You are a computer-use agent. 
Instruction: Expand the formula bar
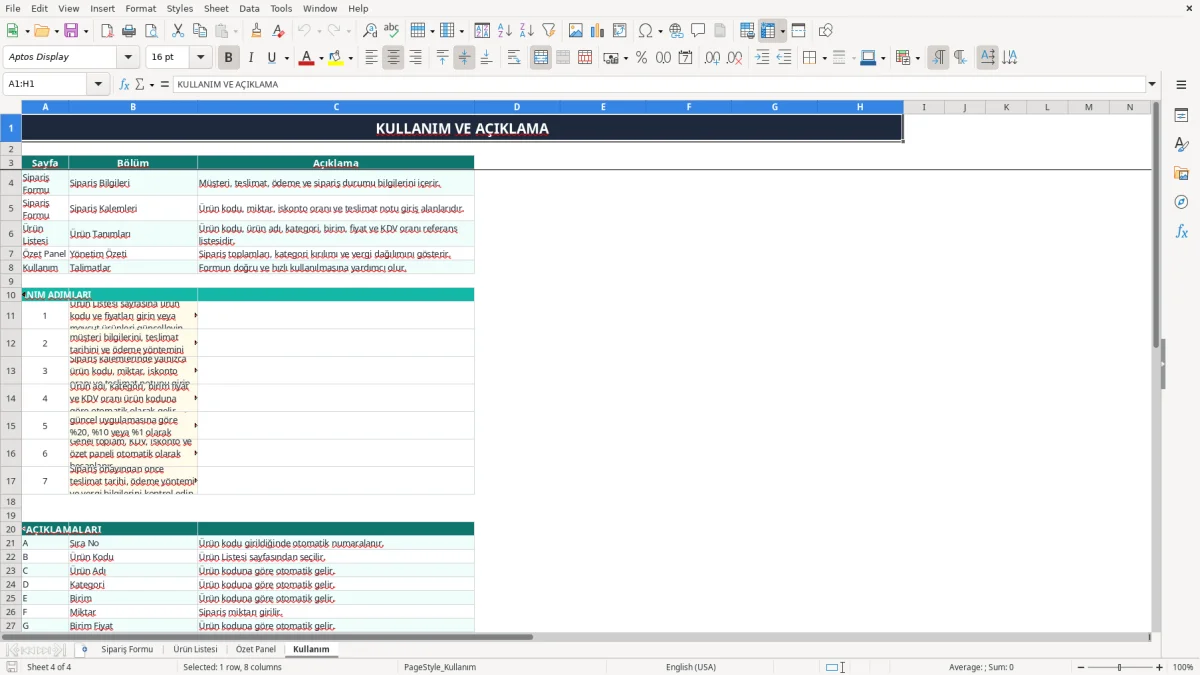[1152, 85]
